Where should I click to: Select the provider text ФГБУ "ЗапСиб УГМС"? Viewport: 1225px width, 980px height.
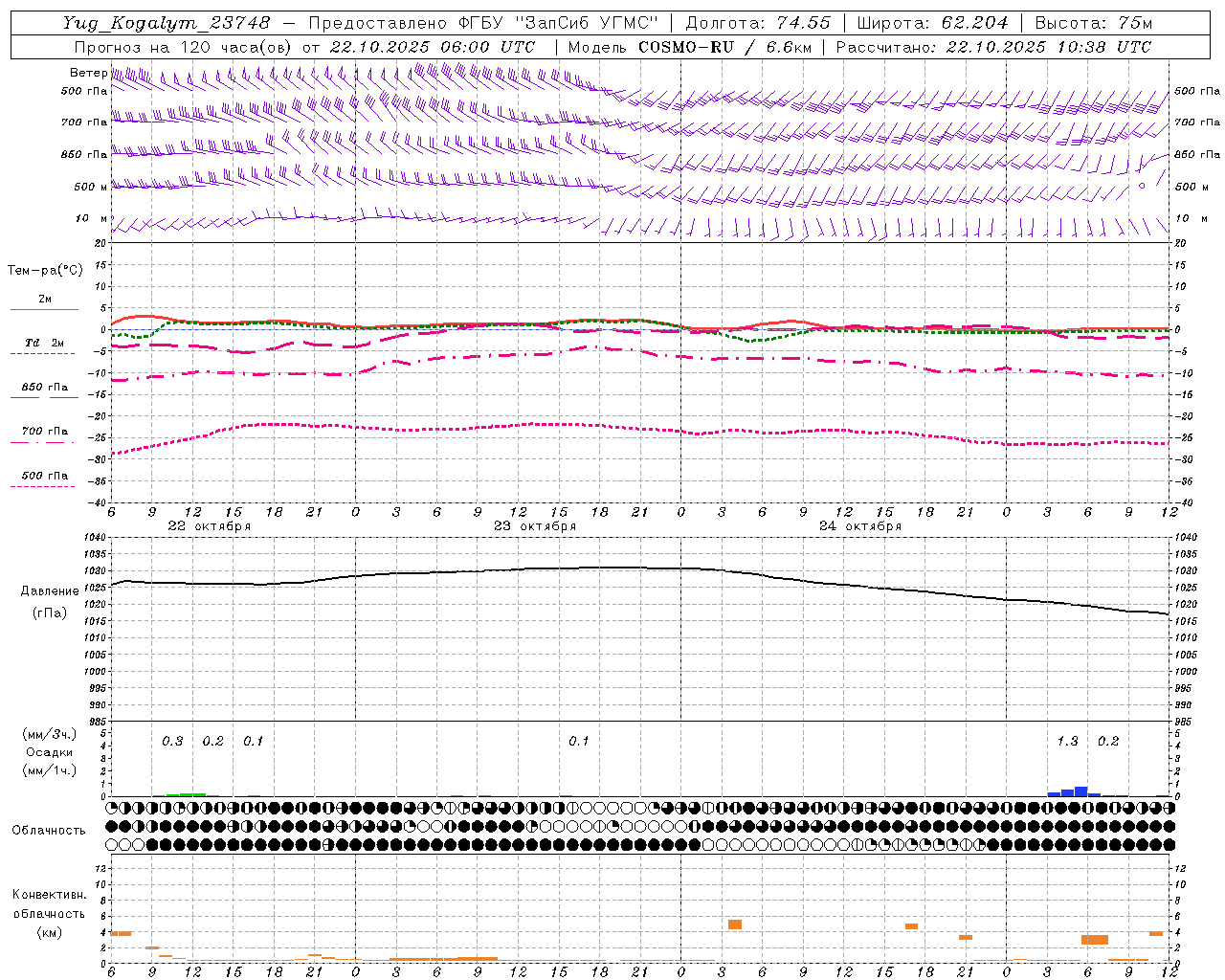tap(557, 23)
